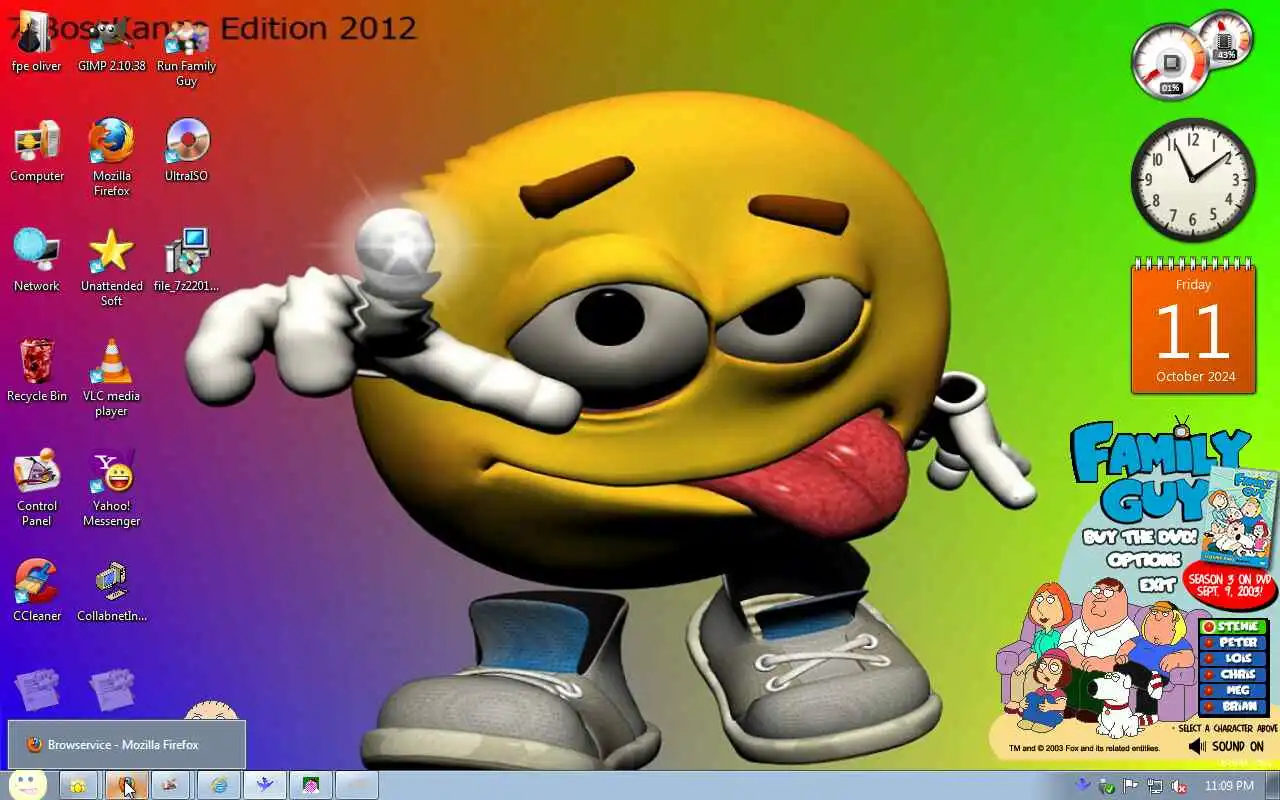Open the Computer desktop icon
The height and width of the screenshot is (800, 1280).
37,151
